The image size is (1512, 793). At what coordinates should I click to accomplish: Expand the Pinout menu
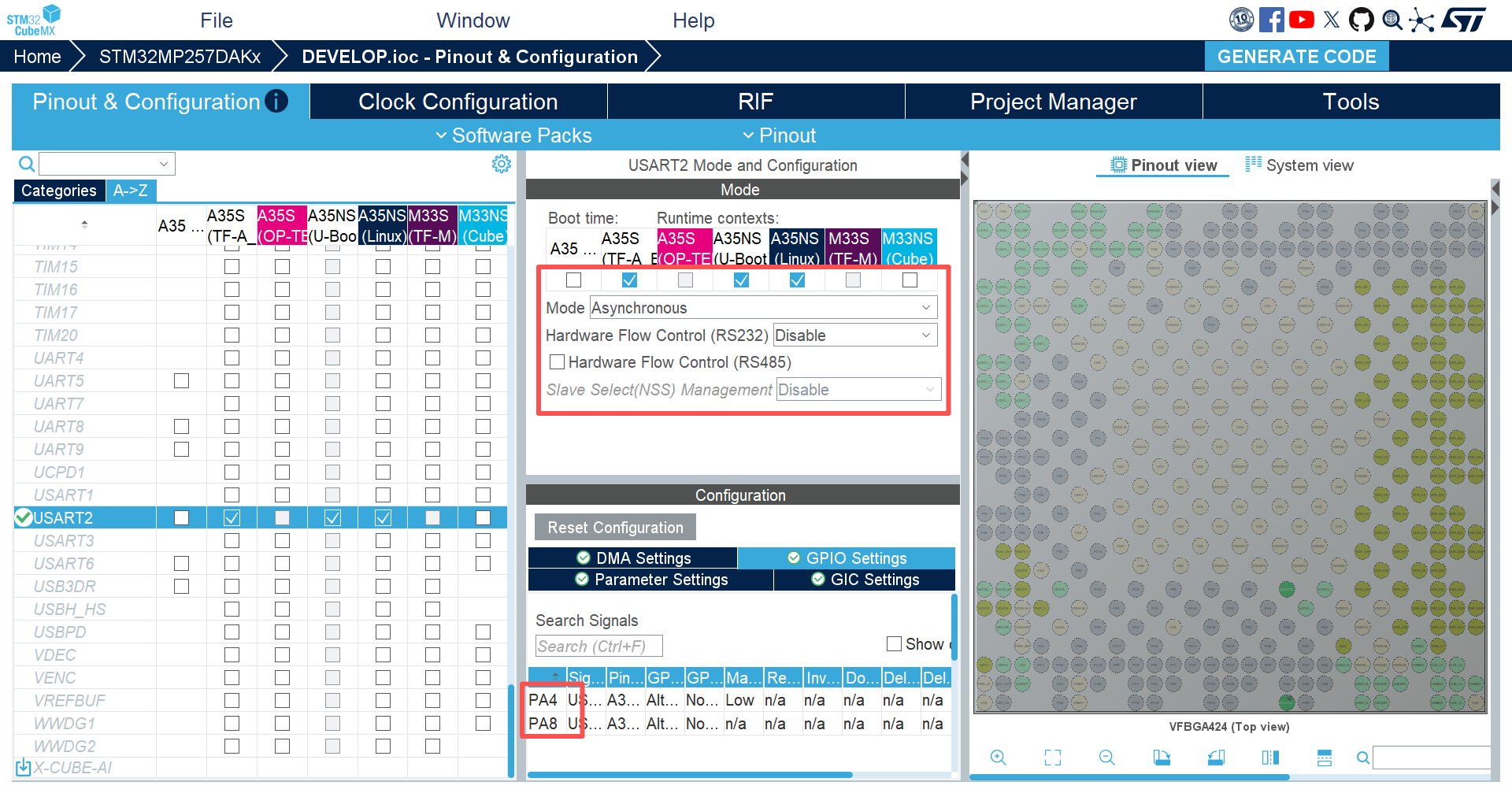click(x=780, y=135)
